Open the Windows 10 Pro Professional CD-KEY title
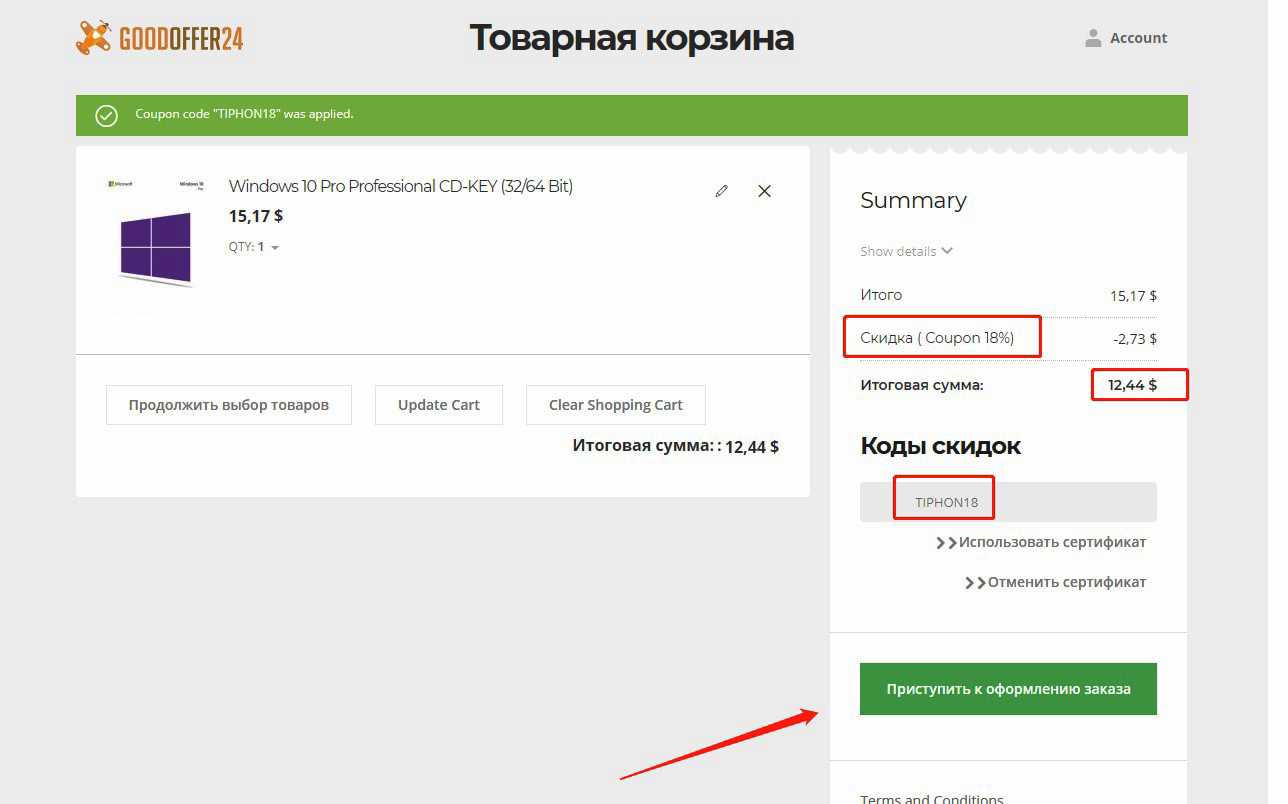 [x=401, y=186]
